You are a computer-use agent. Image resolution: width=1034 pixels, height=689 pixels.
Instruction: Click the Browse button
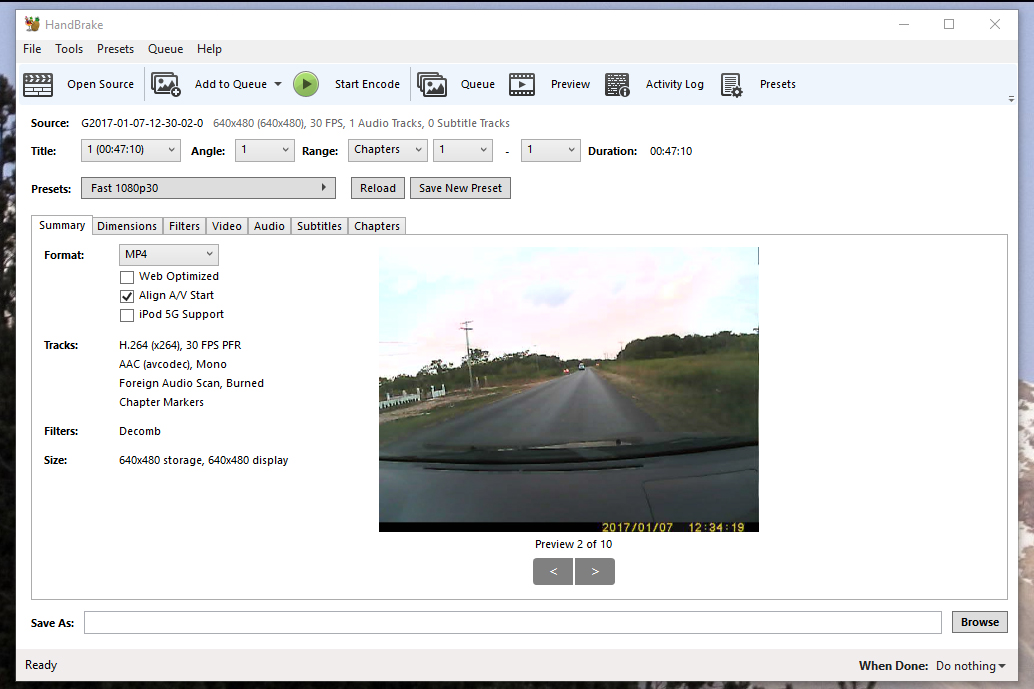979,622
